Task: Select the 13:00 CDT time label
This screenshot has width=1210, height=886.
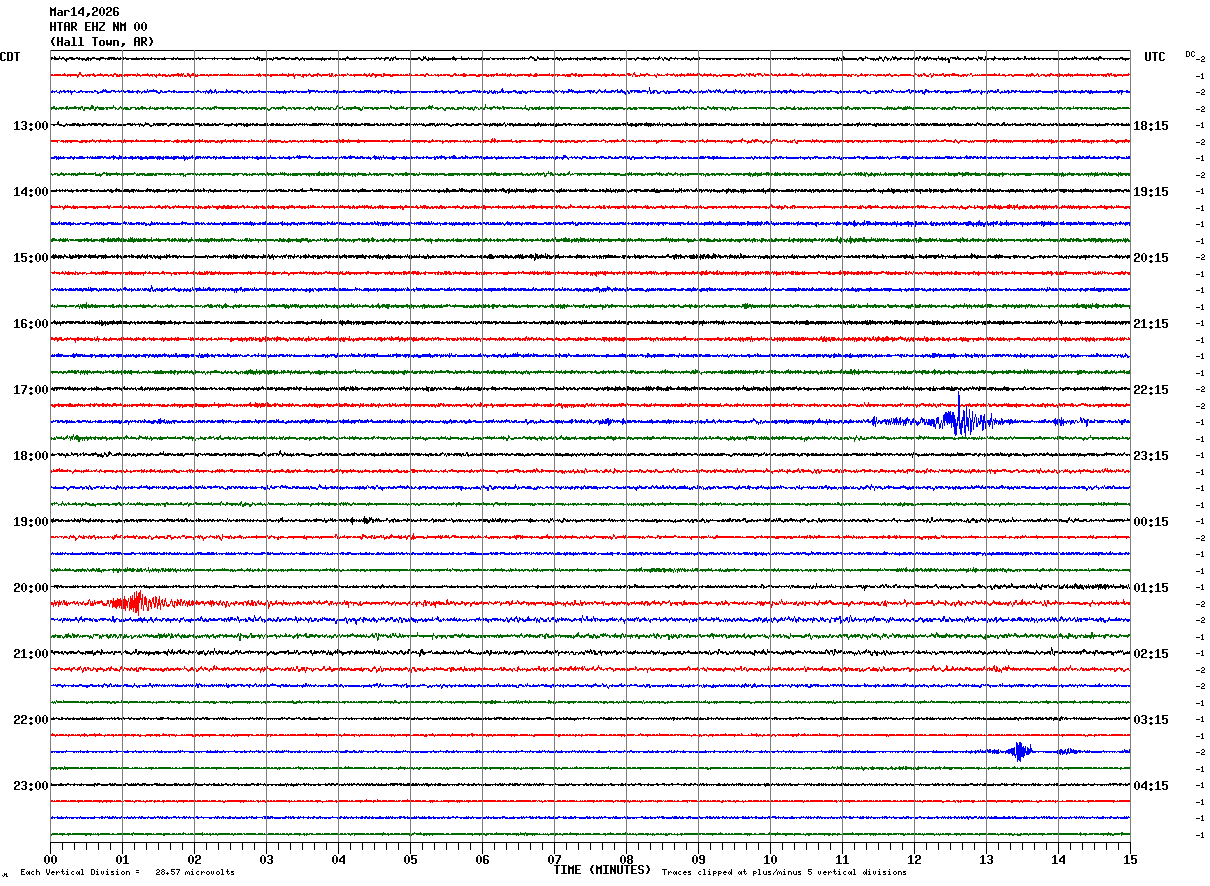Action: coord(31,126)
